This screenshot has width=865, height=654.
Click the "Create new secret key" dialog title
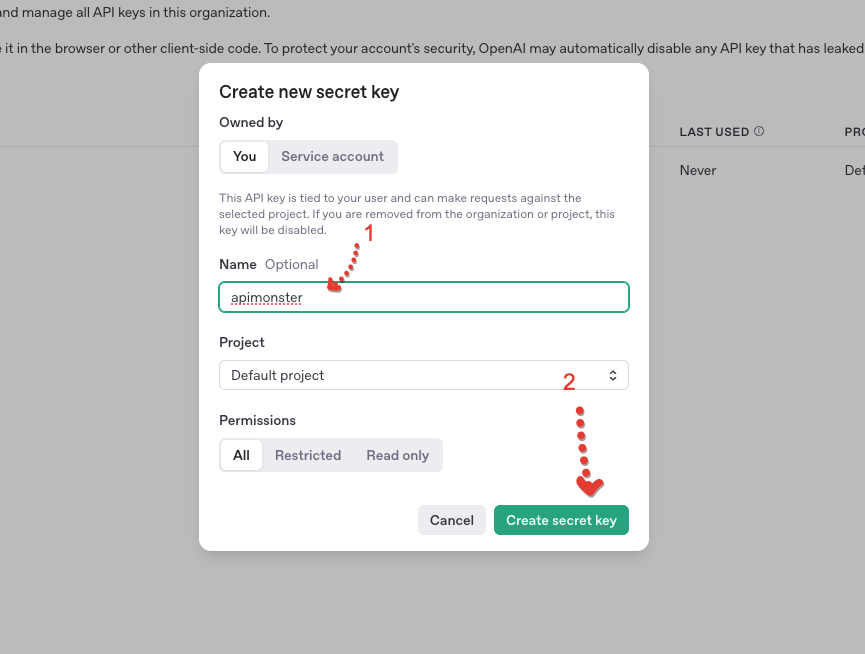(309, 92)
